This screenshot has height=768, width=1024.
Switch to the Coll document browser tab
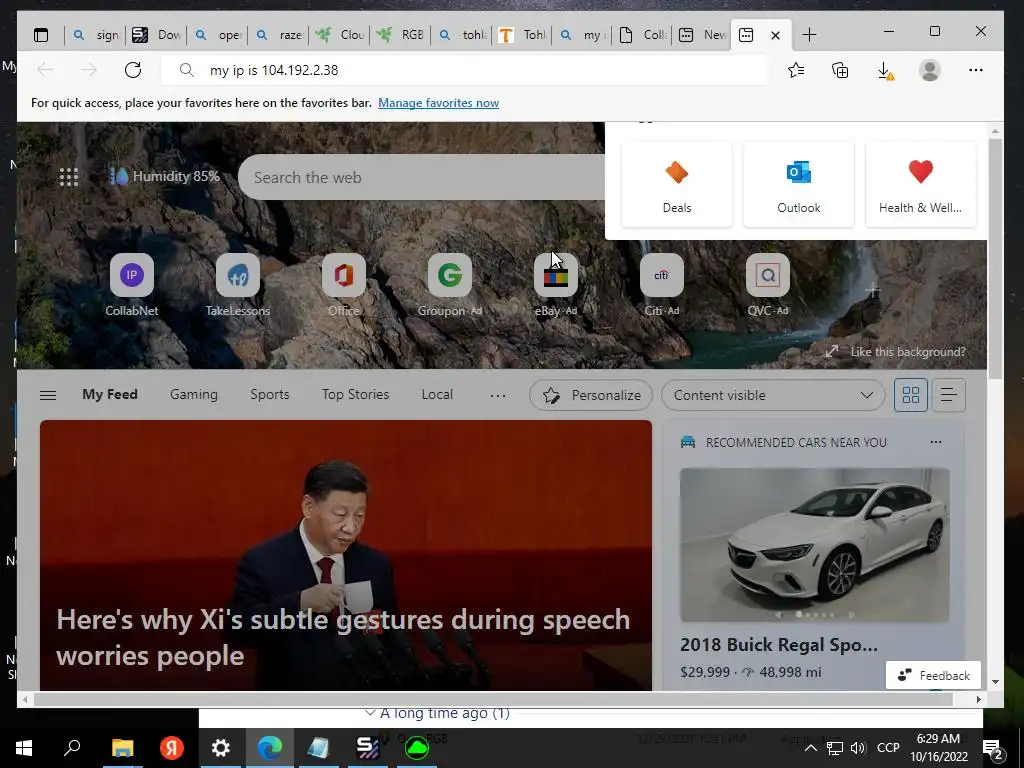[643, 35]
